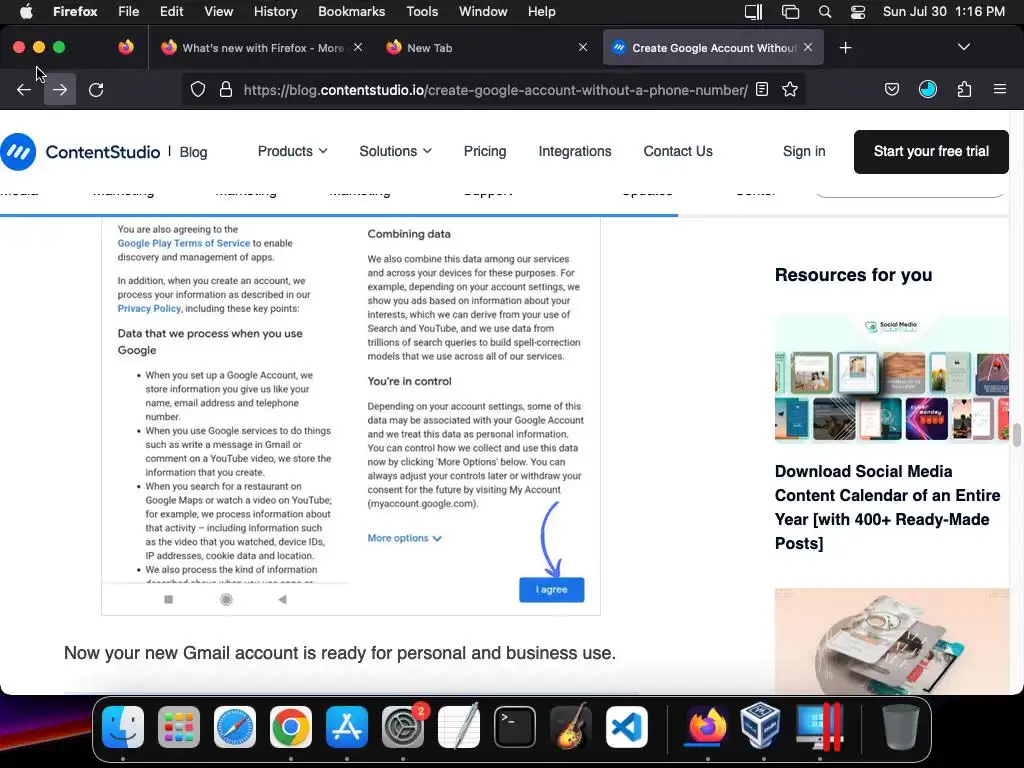Click the social media calendar thumbnail image

(891, 379)
